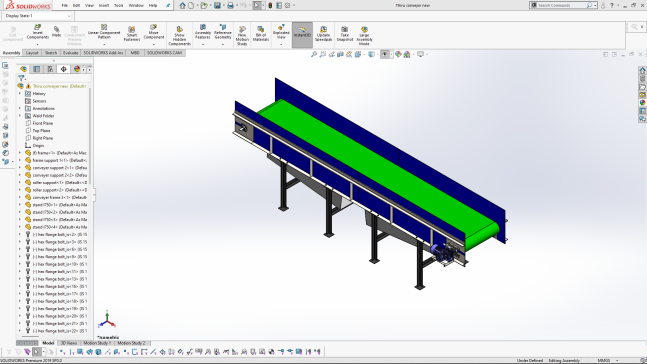Click Smart Fasteners tool
Screen dimensions: 647x364
[x=132, y=33]
